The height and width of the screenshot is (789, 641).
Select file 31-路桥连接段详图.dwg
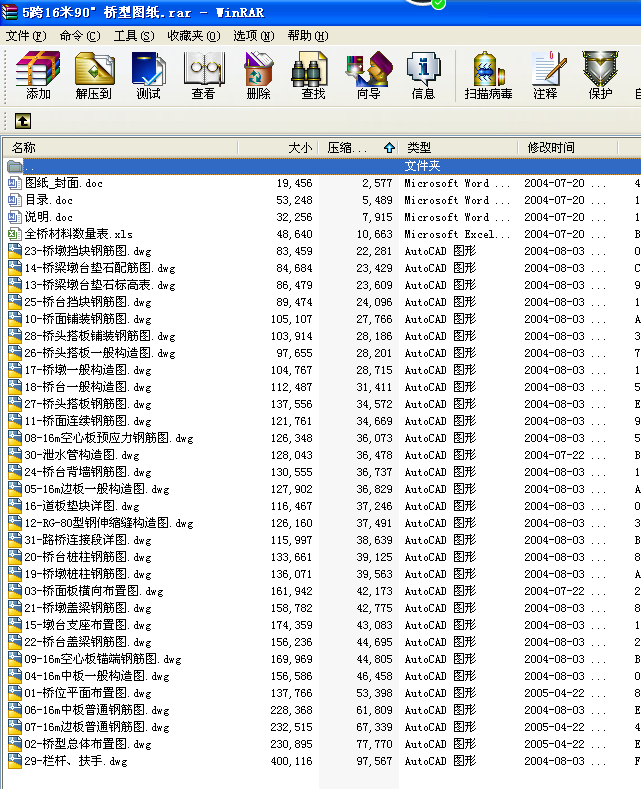pyautogui.click(x=88, y=540)
